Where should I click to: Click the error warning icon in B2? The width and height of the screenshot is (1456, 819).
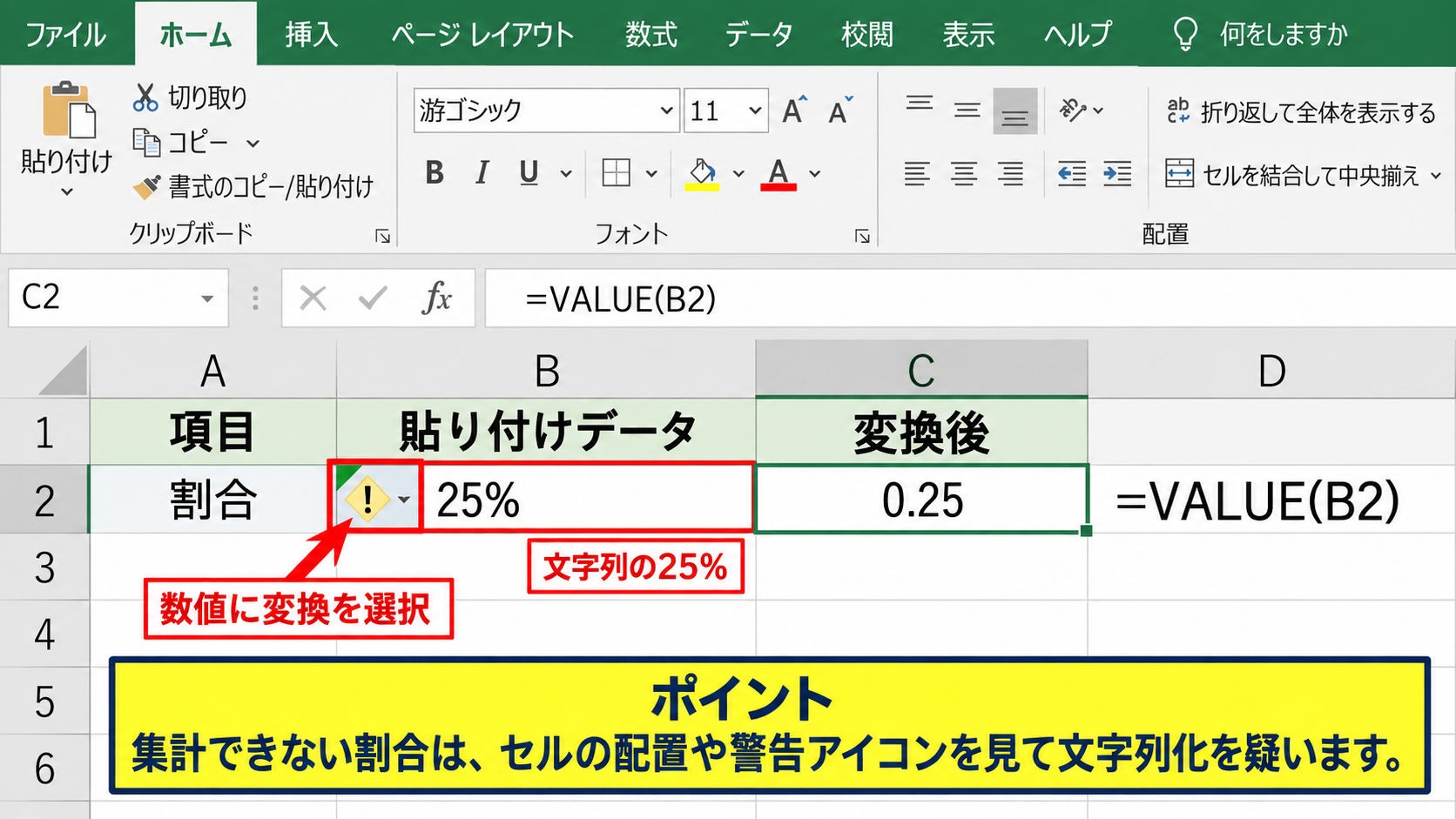[367, 500]
